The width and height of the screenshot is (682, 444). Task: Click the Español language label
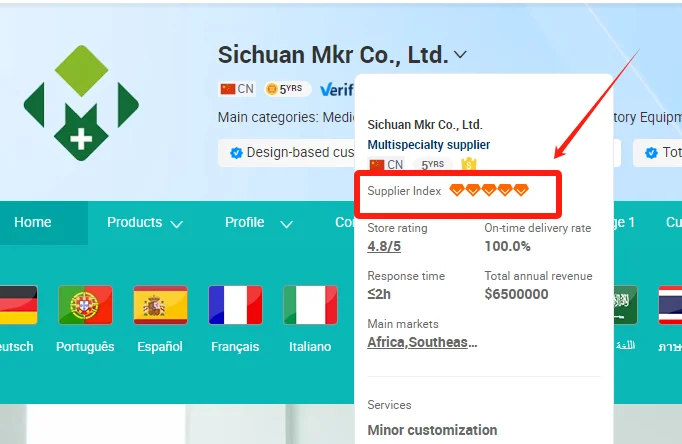click(x=160, y=347)
